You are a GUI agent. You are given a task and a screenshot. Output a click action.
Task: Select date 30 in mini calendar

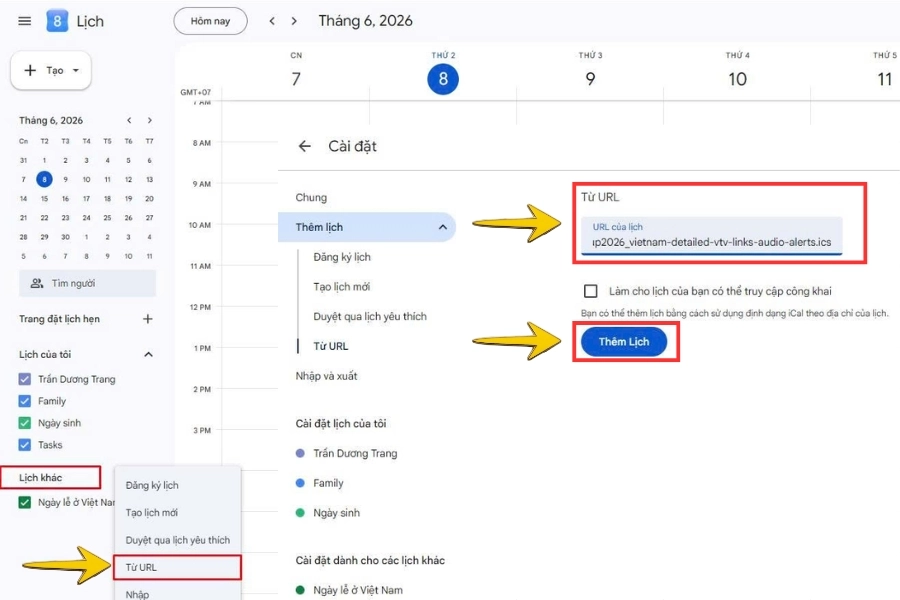coord(65,237)
